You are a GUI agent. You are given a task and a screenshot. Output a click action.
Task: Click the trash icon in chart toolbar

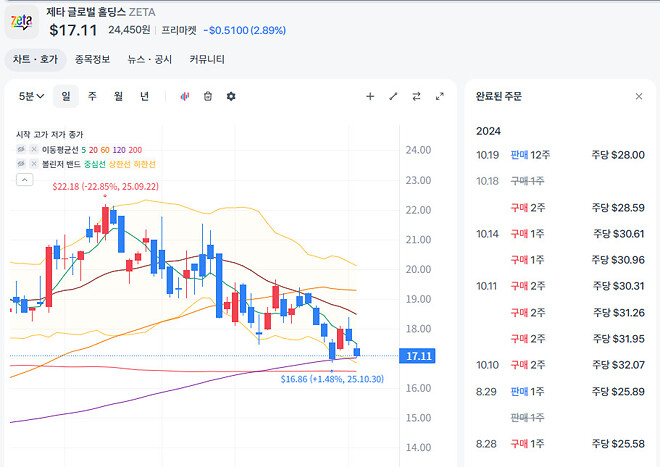[208, 96]
